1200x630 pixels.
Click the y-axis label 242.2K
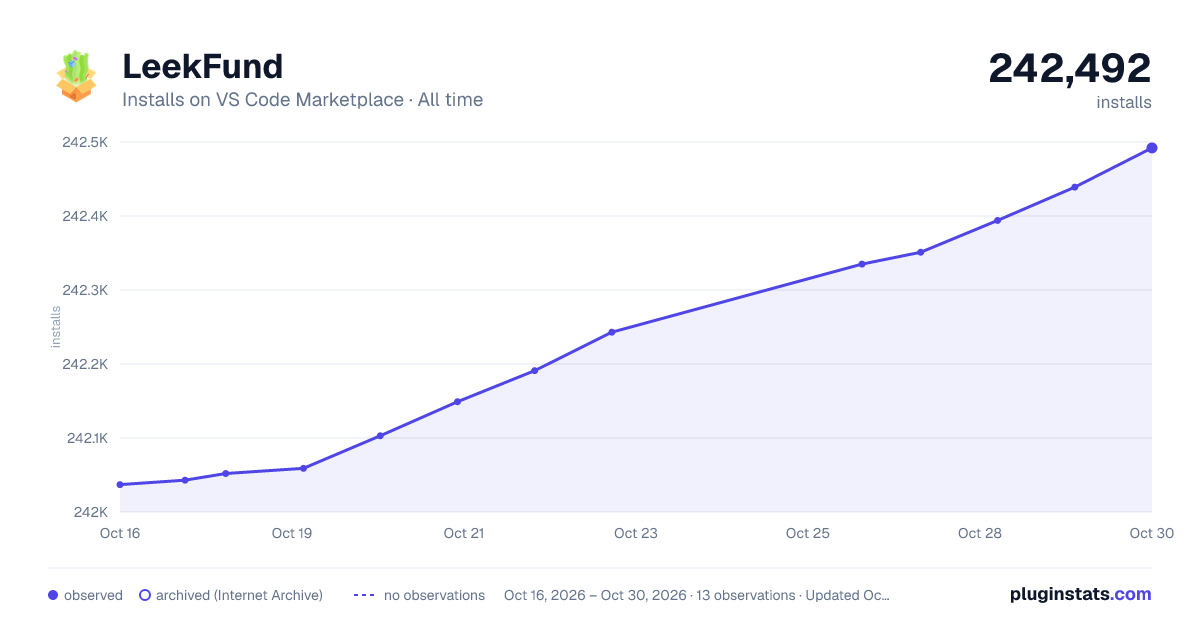click(85, 364)
